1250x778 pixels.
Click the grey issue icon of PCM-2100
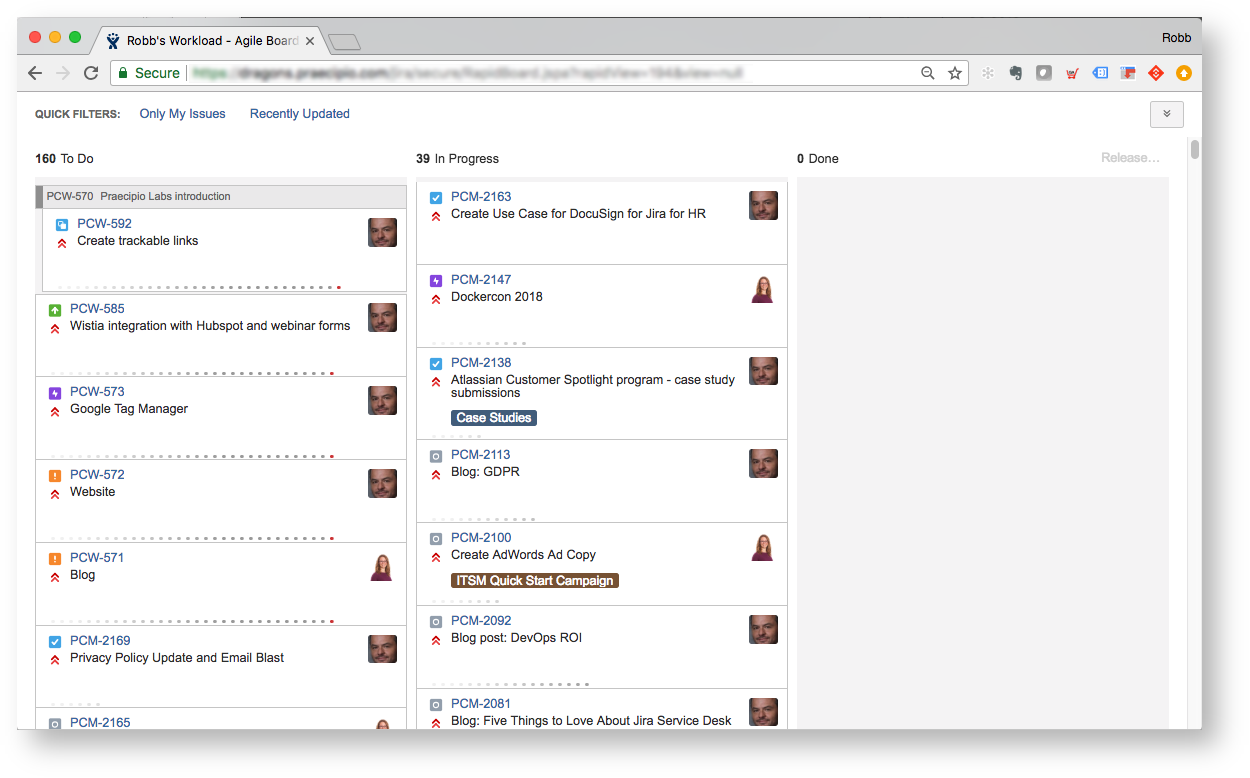[436, 539]
